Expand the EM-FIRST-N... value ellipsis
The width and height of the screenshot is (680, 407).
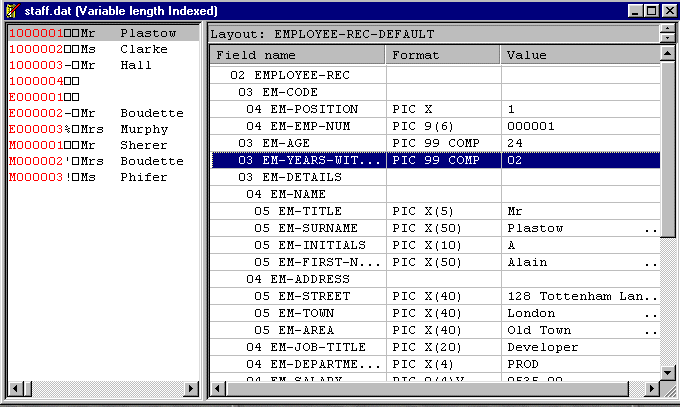652,262
